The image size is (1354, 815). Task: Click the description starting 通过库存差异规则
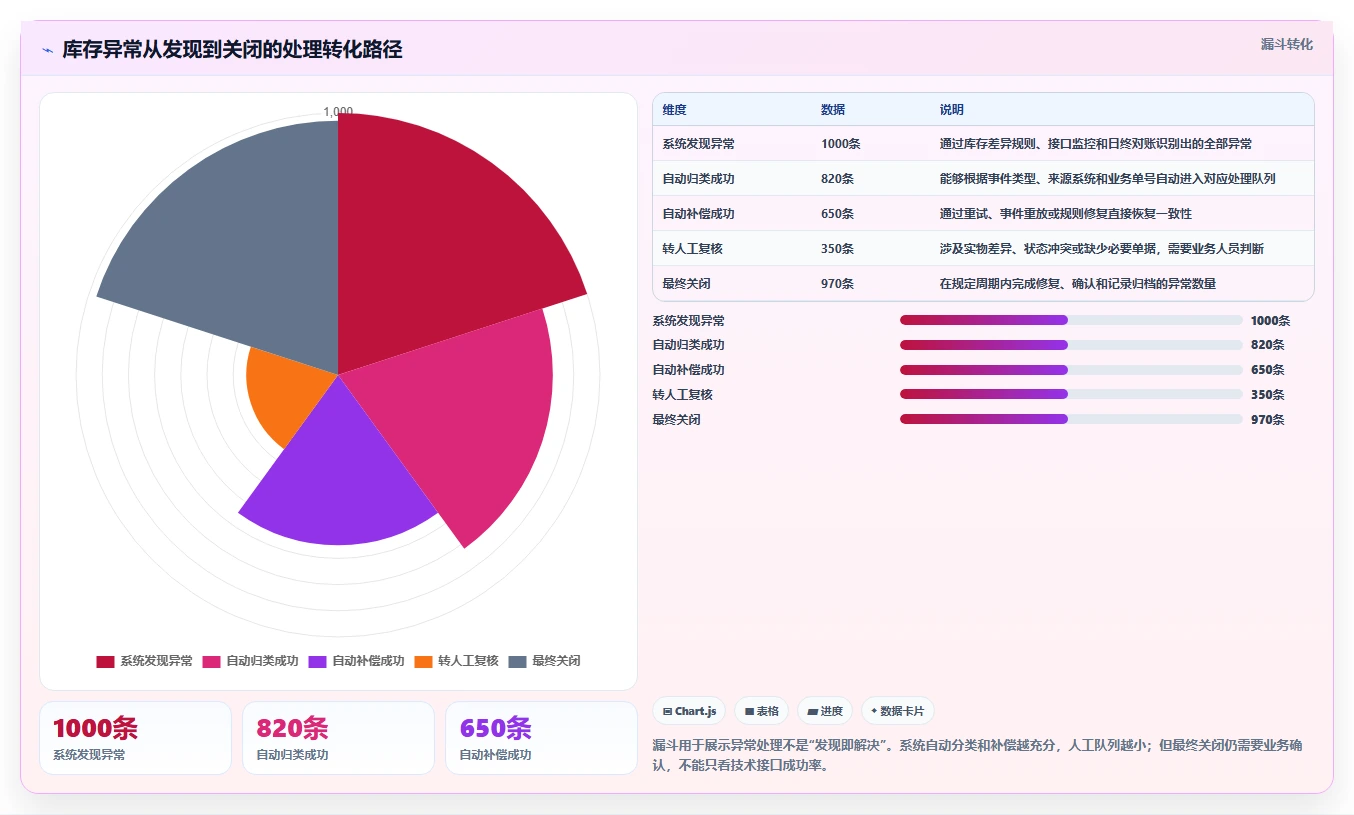(x=1095, y=144)
